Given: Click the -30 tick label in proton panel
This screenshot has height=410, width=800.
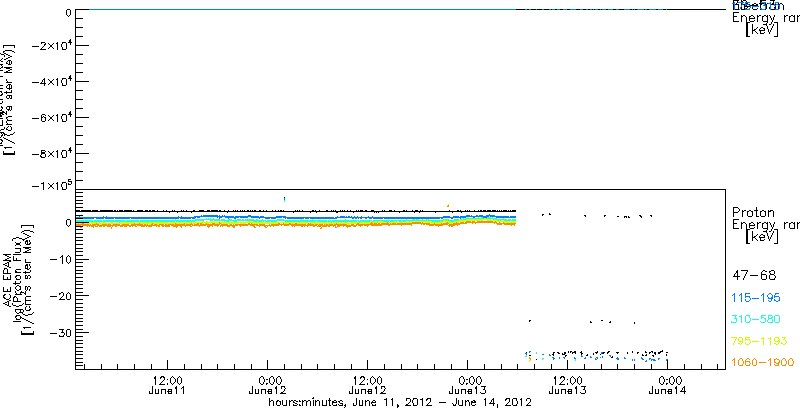Looking at the screenshot, I should click(60, 332).
